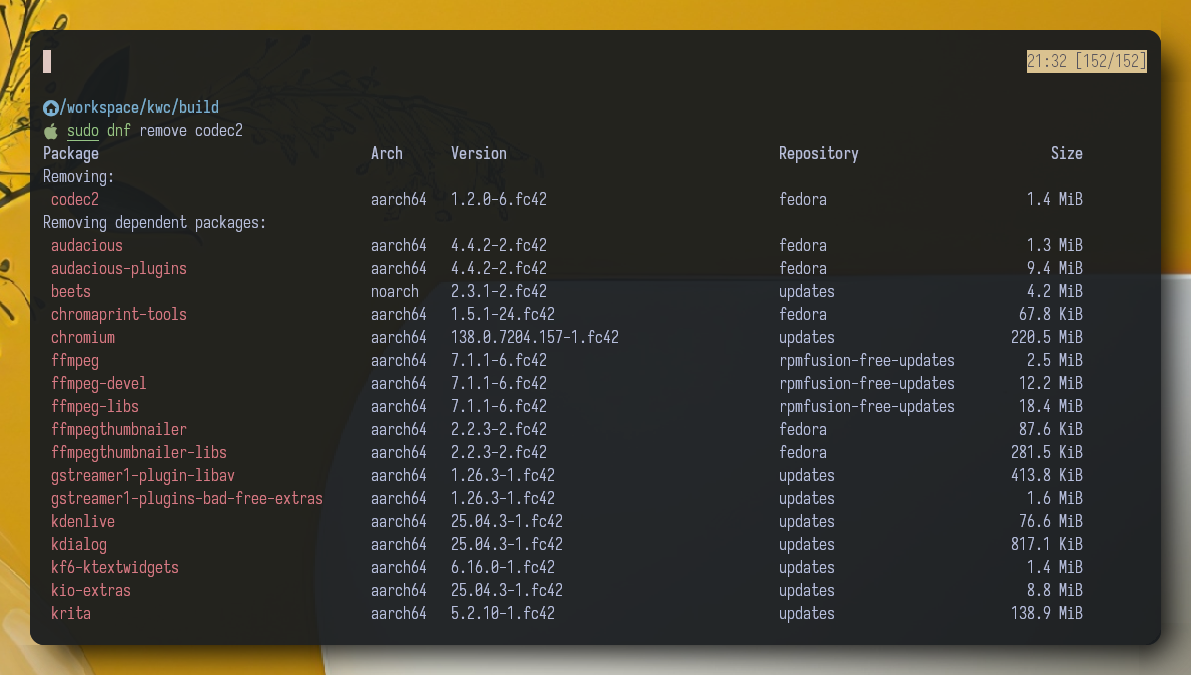The height and width of the screenshot is (675, 1191).
Task: Click version 138.0.7204.157-1.fc42 of chromium
Action: tap(535, 337)
